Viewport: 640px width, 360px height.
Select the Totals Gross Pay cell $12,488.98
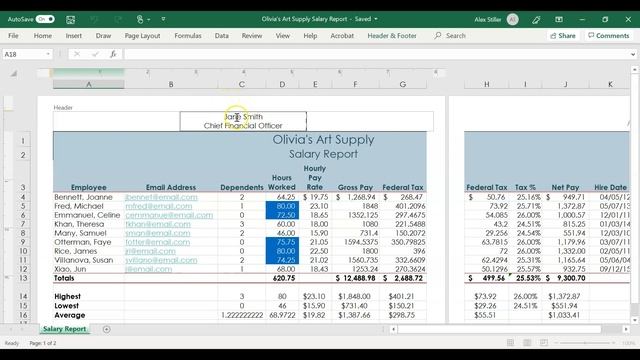point(356,278)
